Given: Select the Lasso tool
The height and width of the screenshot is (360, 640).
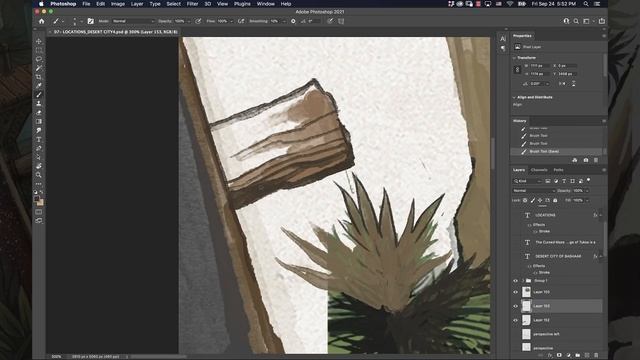Looking at the screenshot, I should coord(39,59).
